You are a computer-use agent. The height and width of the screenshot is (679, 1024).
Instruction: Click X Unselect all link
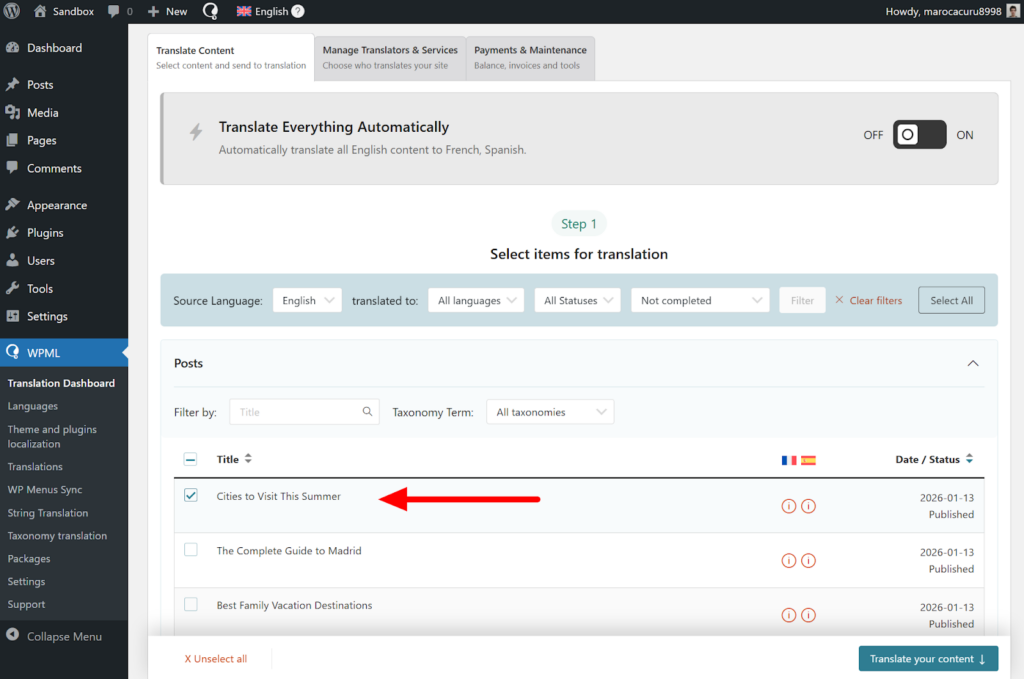(x=216, y=659)
